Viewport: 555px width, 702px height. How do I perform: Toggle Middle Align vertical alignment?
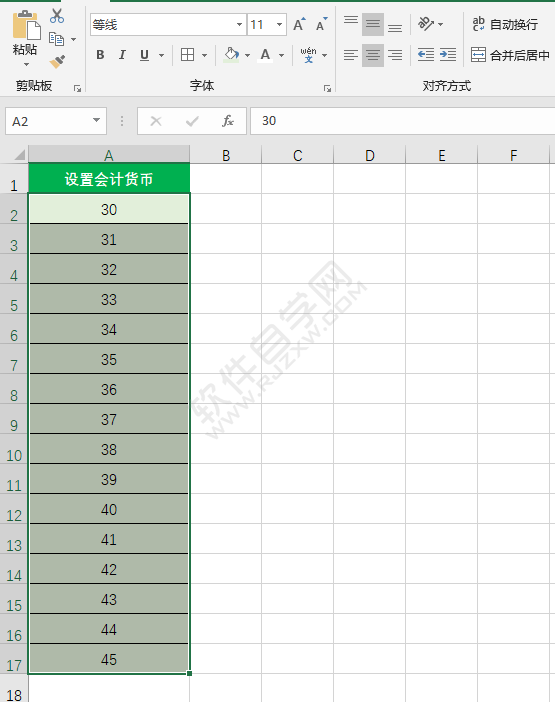click(x=373, y=24)
